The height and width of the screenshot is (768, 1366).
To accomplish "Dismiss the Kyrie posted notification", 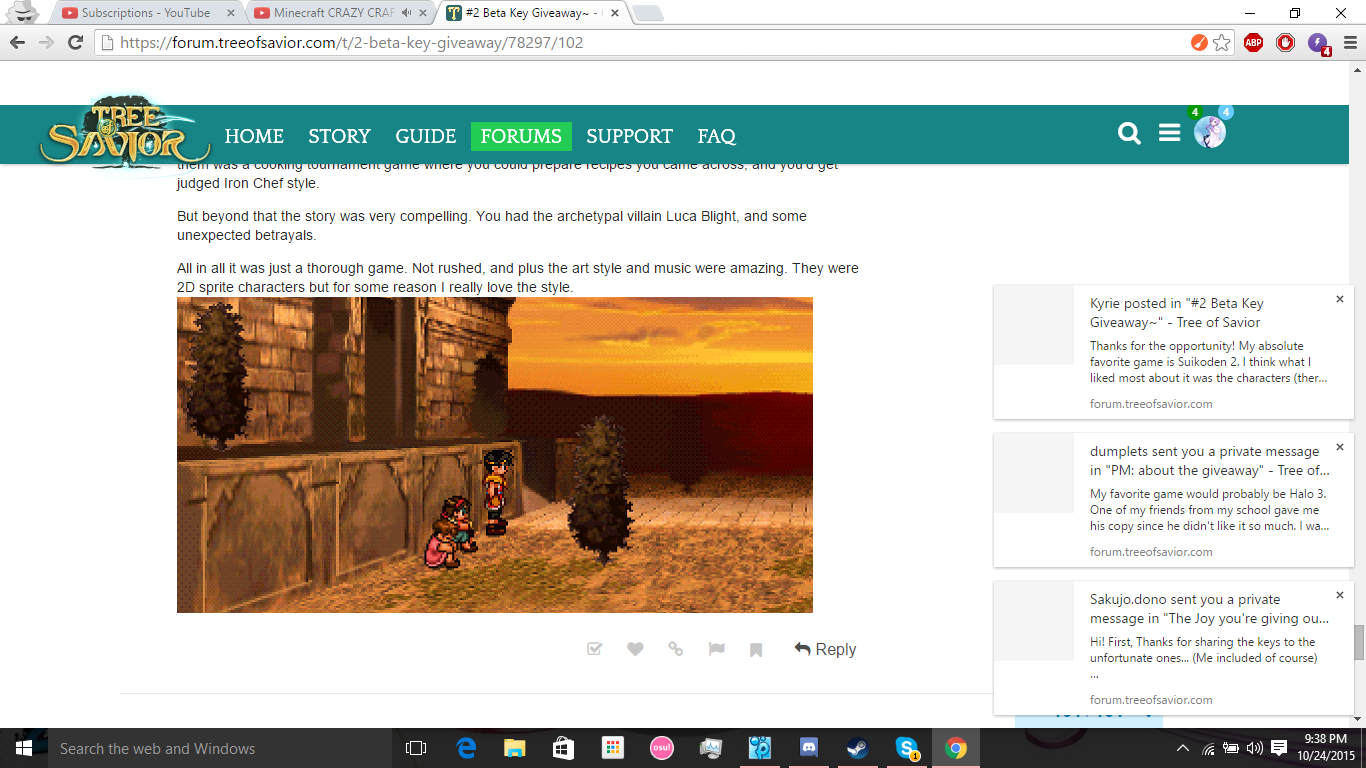I will [1340, 299].
